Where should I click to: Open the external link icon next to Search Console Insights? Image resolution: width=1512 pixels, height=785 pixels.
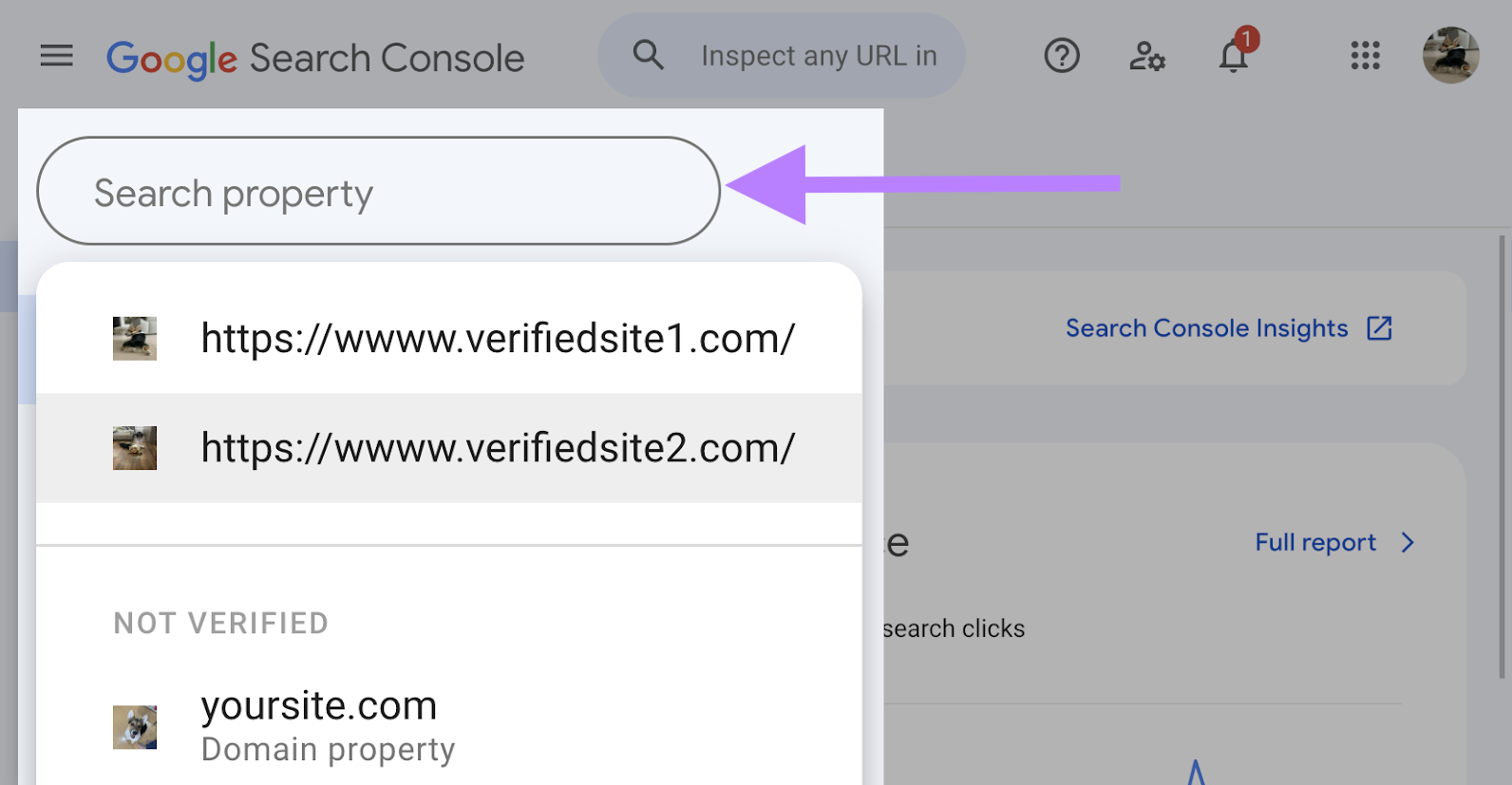1381,327
